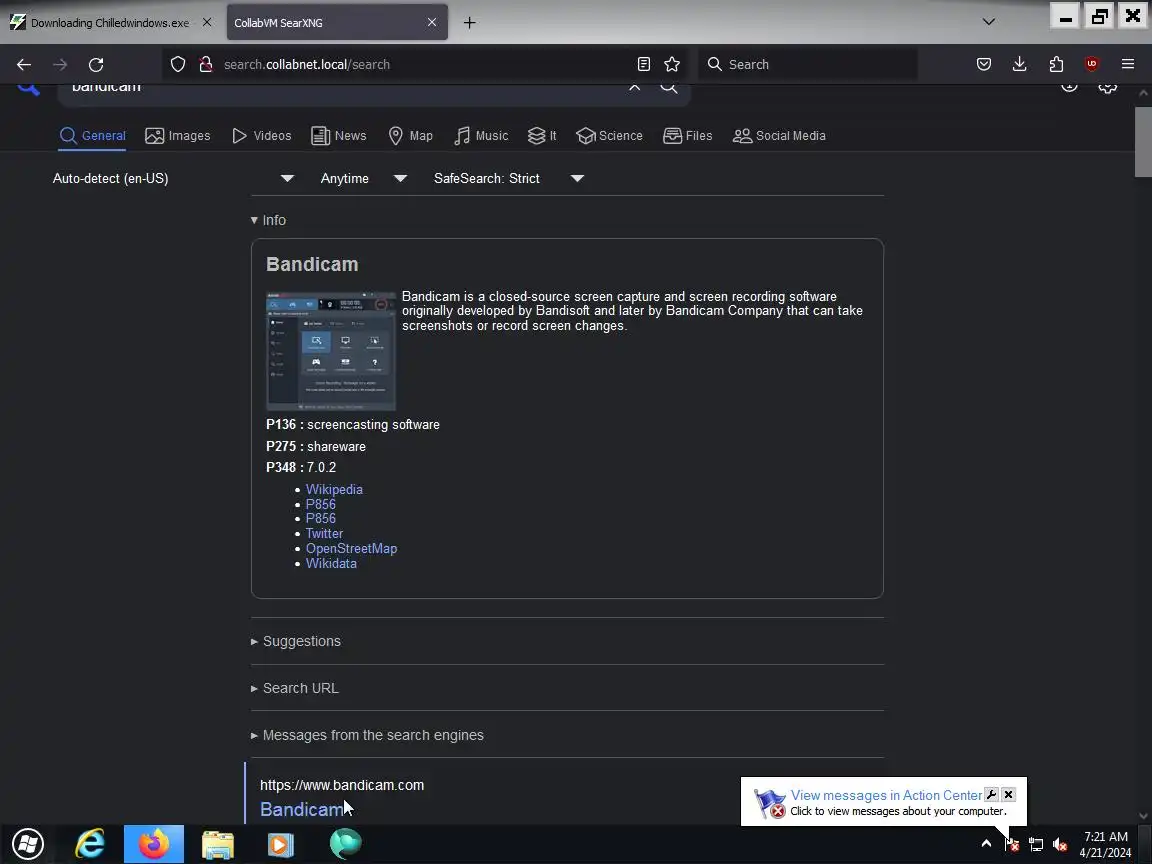Select the Map search category
Image resolution: width=1152 pixels, height=864 pixels.
(x=411, y=136)
